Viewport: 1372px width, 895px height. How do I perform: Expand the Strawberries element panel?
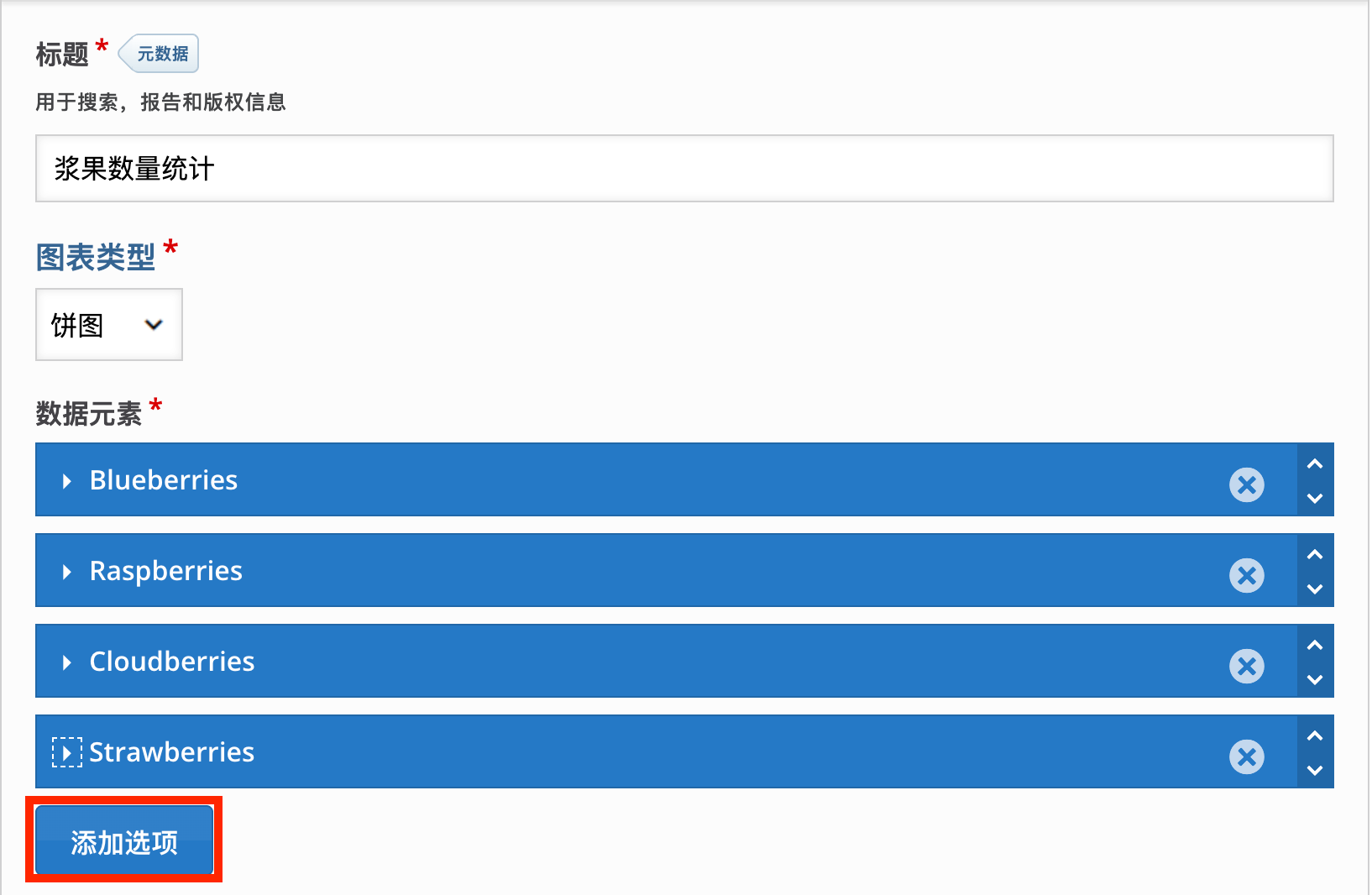coord(67,752)
